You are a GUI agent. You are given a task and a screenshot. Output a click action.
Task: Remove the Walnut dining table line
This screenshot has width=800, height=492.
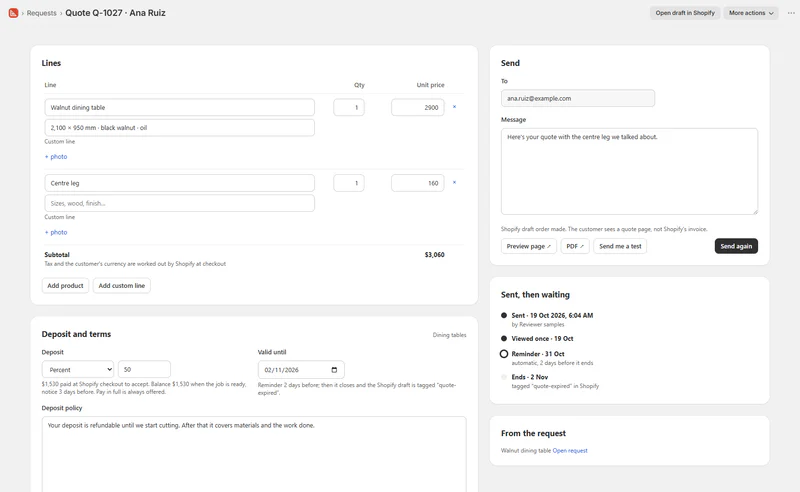click(x=454, y=107)
